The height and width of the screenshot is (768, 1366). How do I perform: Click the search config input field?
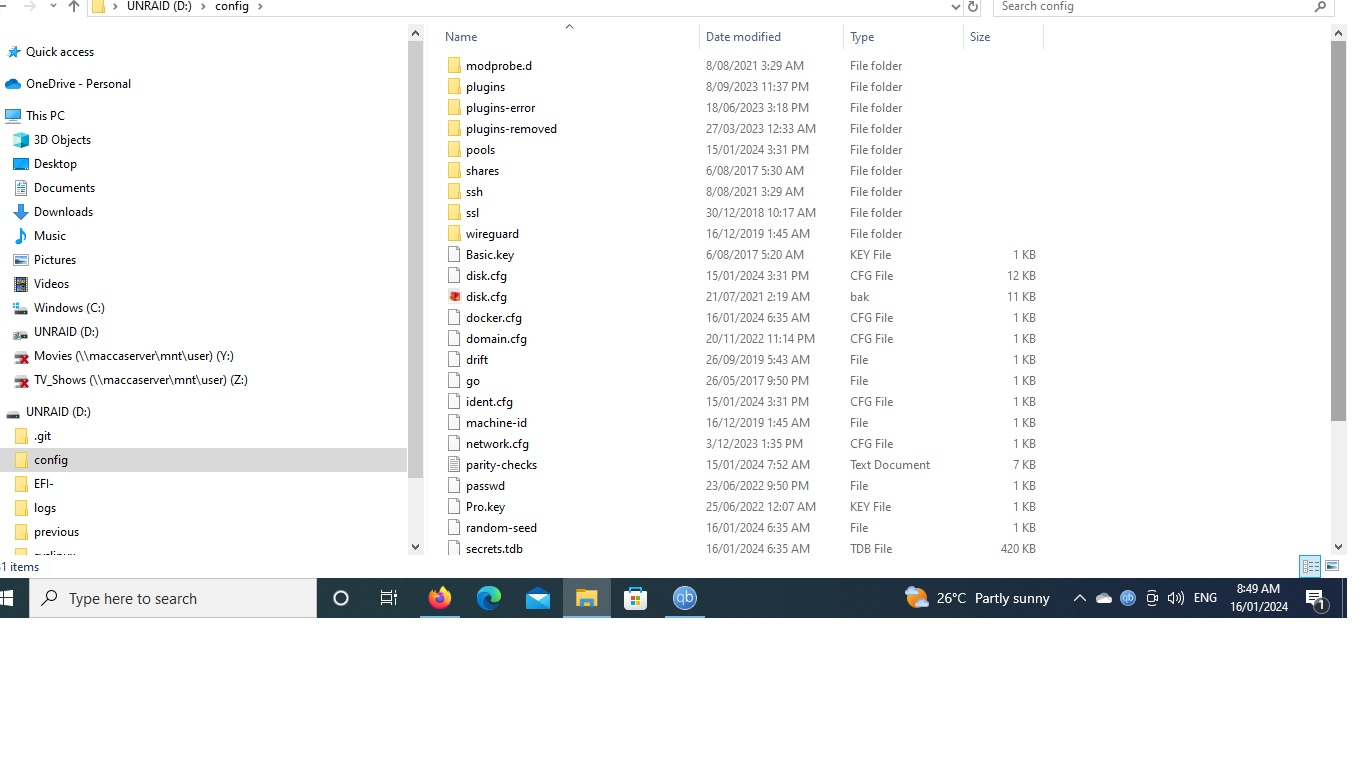[1150, 7]
